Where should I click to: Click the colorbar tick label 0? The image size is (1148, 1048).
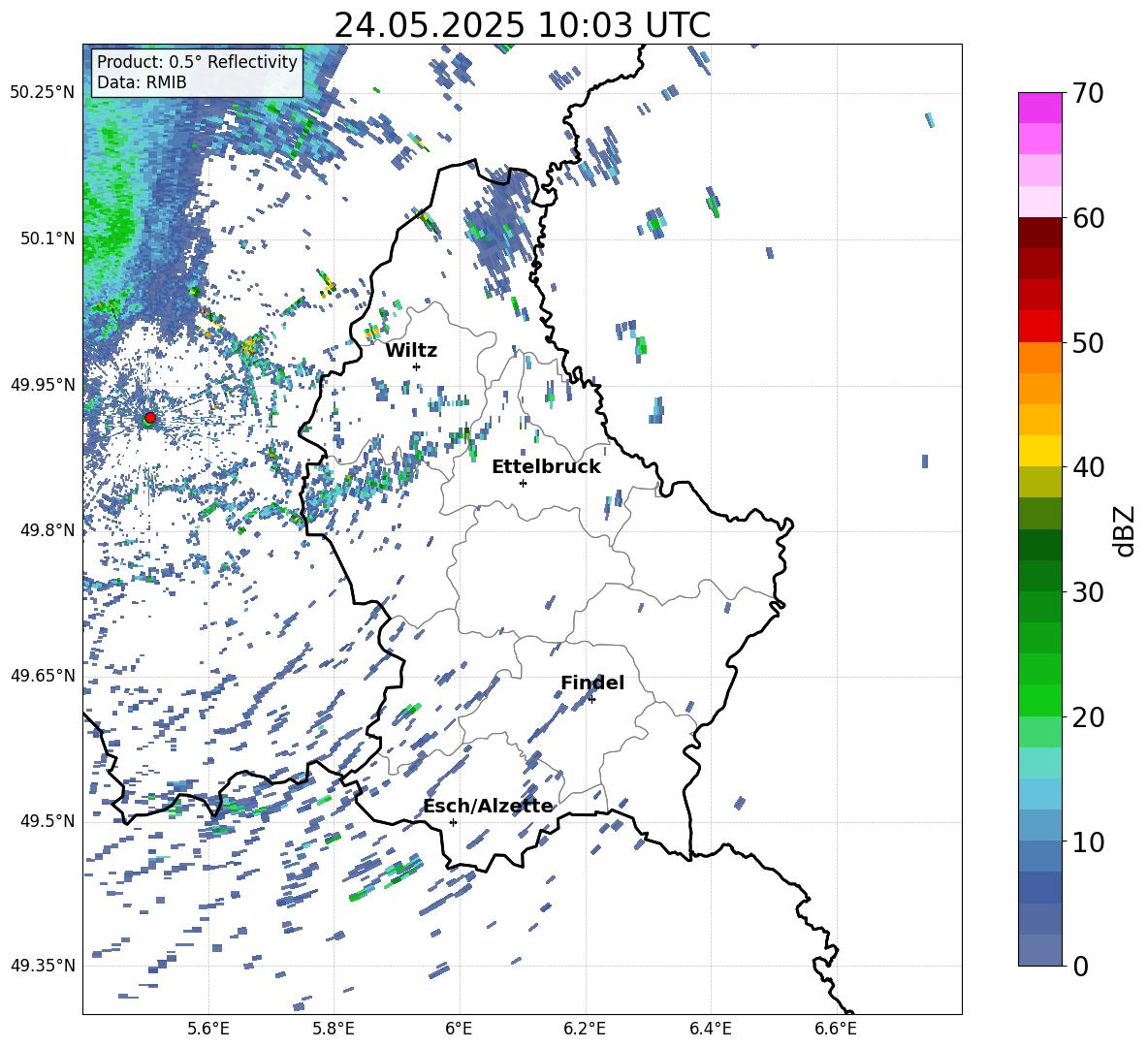[x=1080, y=967]
